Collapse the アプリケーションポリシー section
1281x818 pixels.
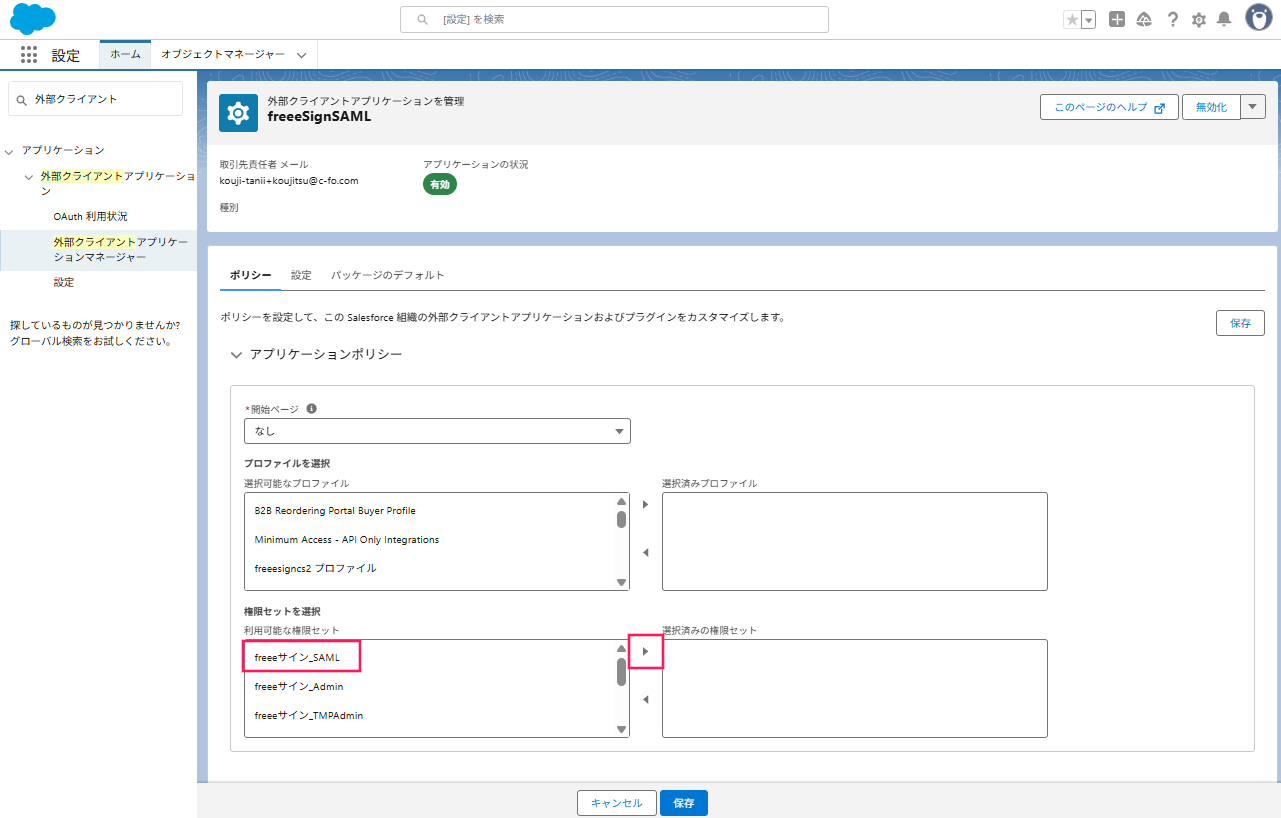[x=236, y=355]
